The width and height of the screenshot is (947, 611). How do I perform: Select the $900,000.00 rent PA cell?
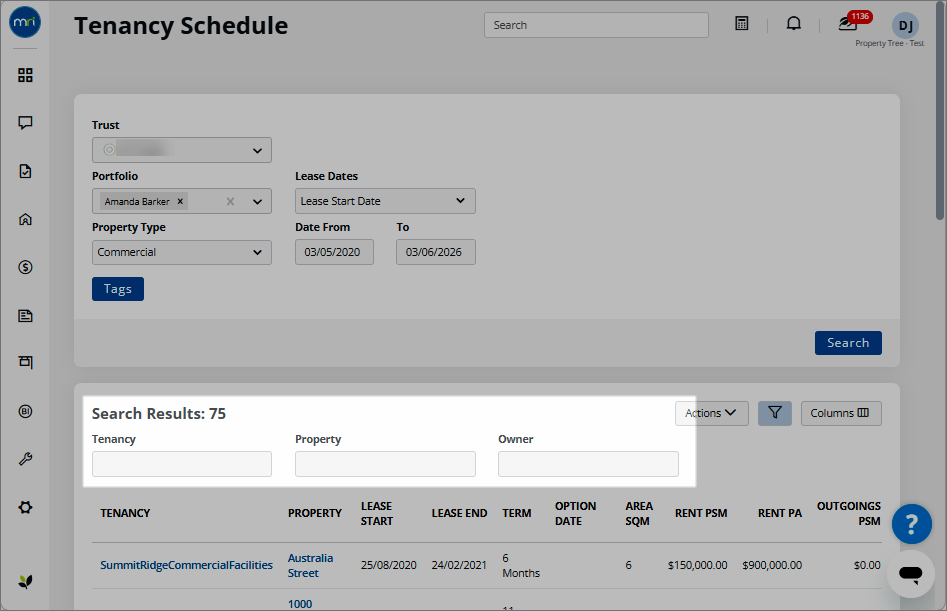772,565
